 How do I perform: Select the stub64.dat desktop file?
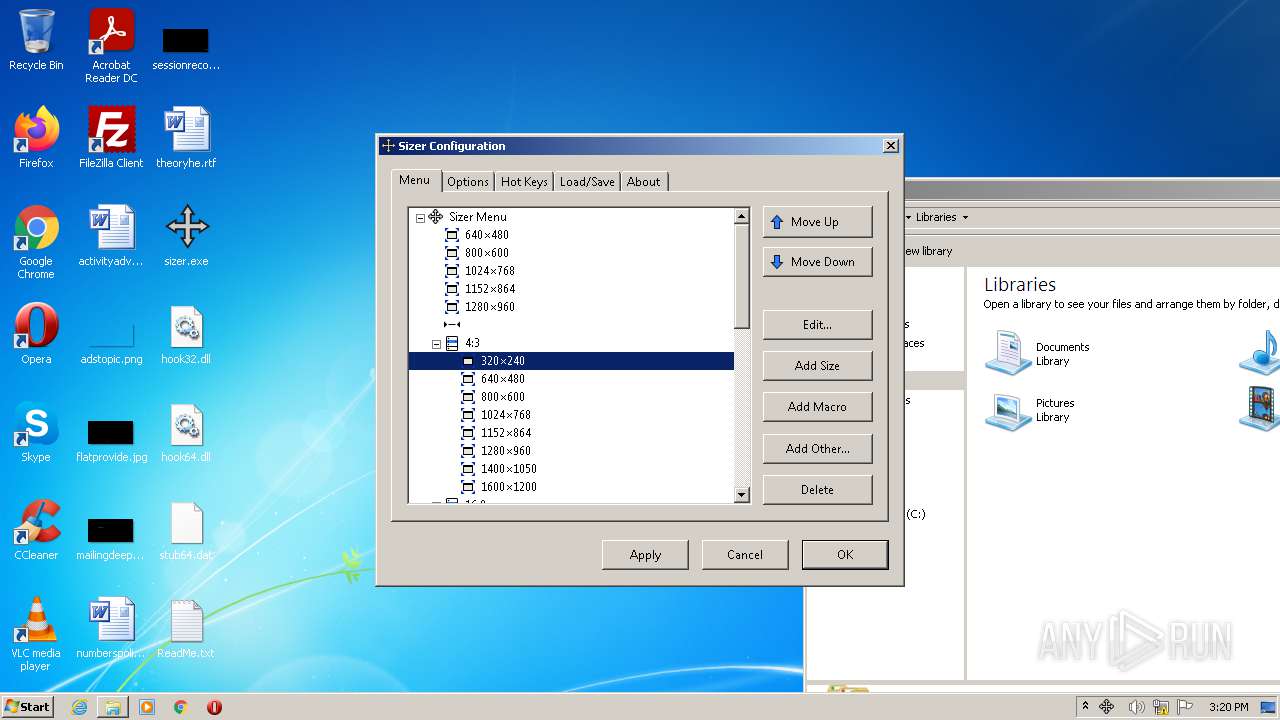pos(186,530)
